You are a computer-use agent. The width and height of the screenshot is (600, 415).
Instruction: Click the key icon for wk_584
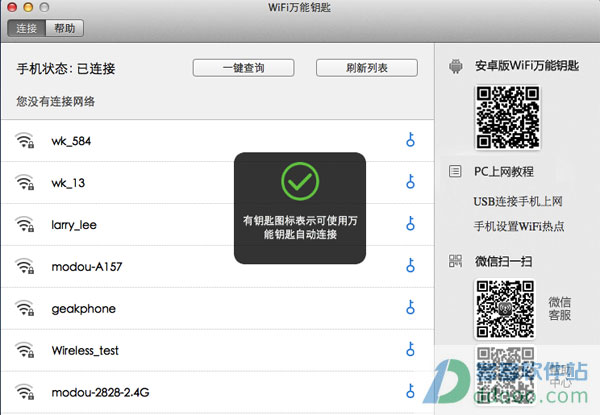tap(411, 140)
